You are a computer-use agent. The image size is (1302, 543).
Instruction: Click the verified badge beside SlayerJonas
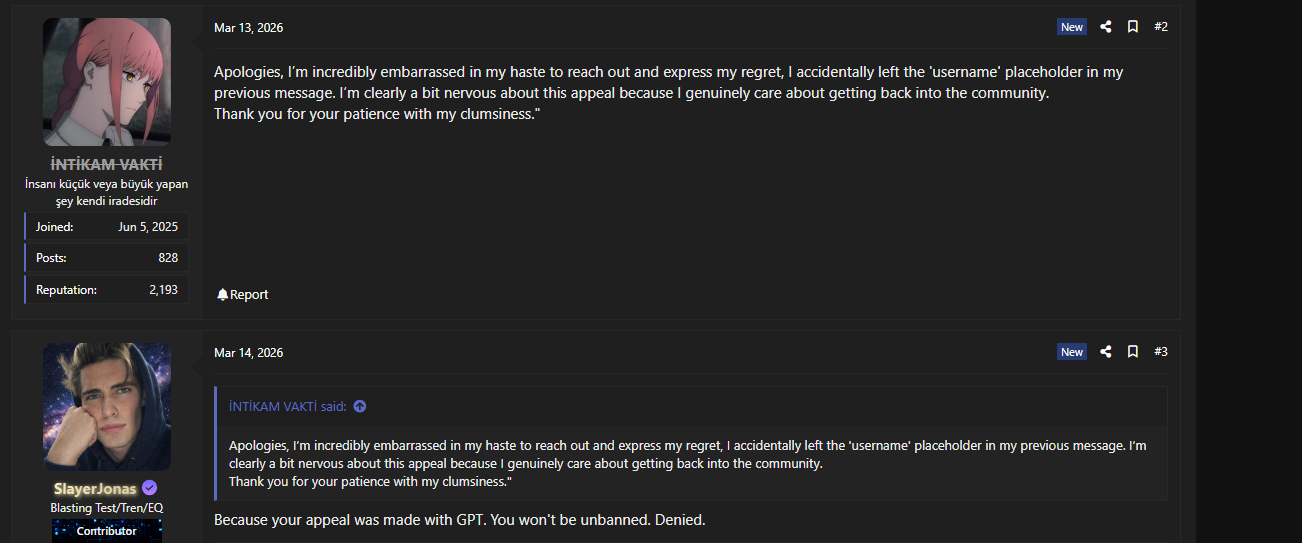click(150, 488)
